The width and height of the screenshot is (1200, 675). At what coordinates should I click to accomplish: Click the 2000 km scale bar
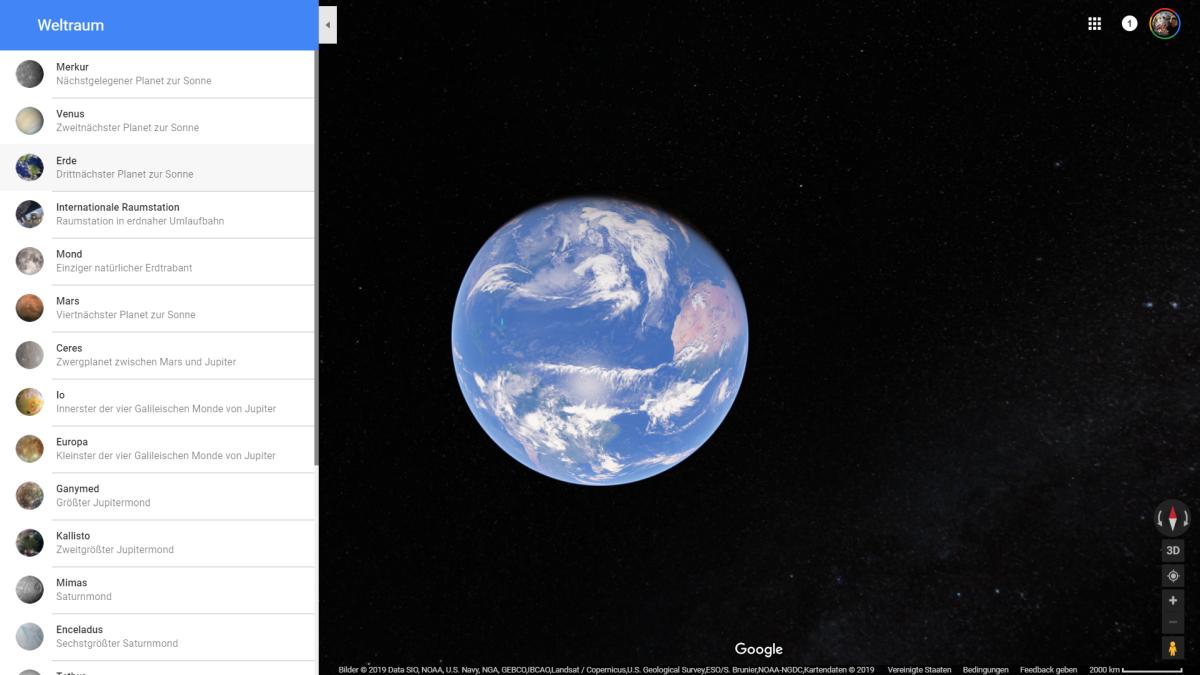1135,670
